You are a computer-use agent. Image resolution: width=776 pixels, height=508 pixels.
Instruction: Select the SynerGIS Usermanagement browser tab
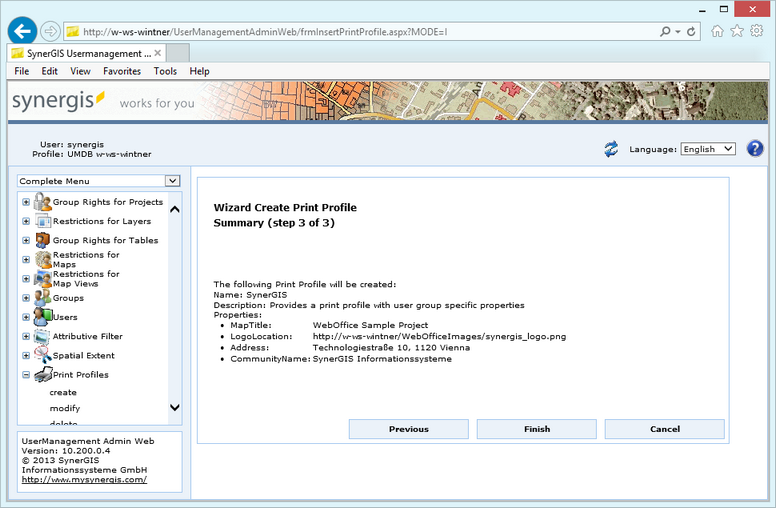click(x=87, y=53)
